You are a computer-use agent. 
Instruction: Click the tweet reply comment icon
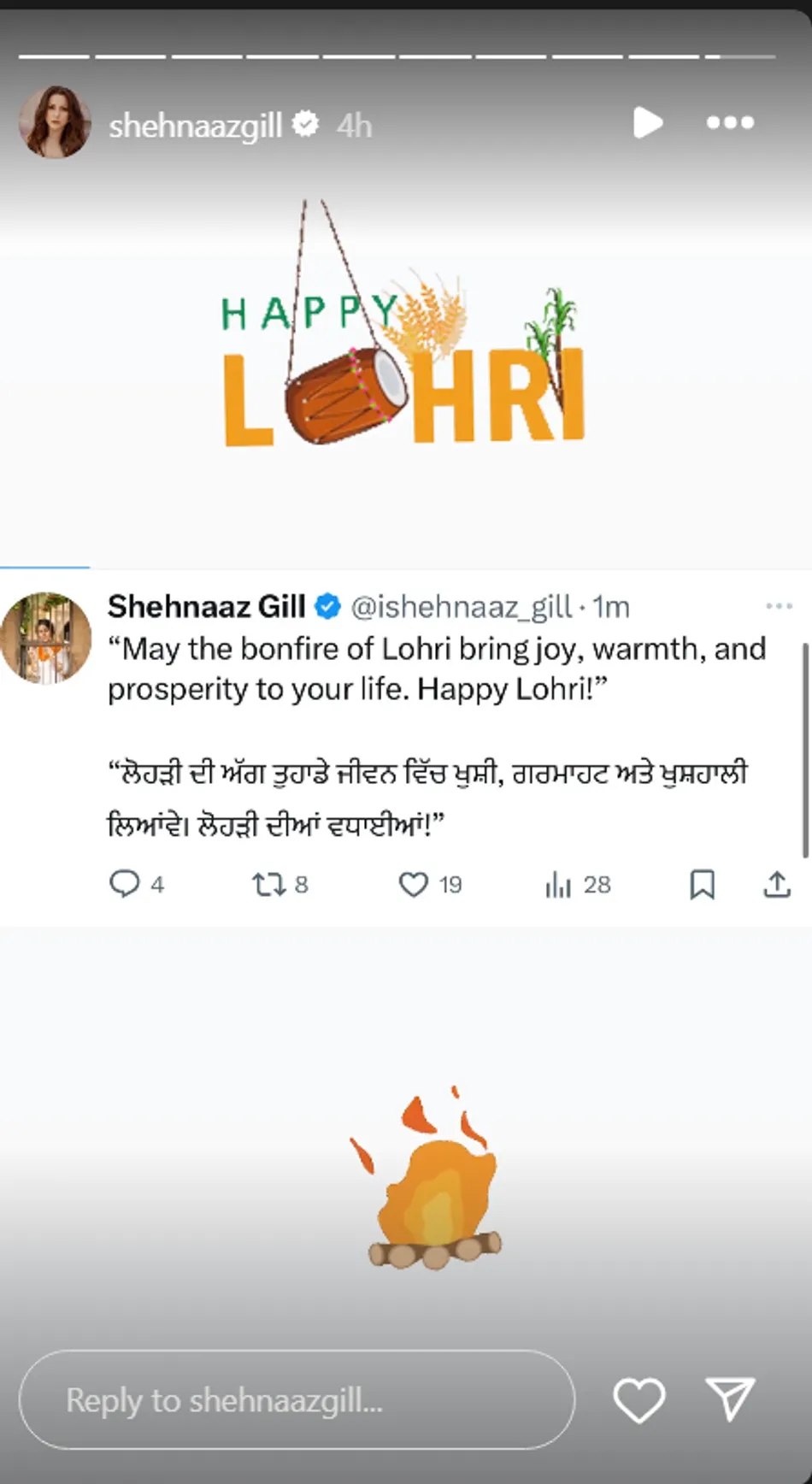124,884
